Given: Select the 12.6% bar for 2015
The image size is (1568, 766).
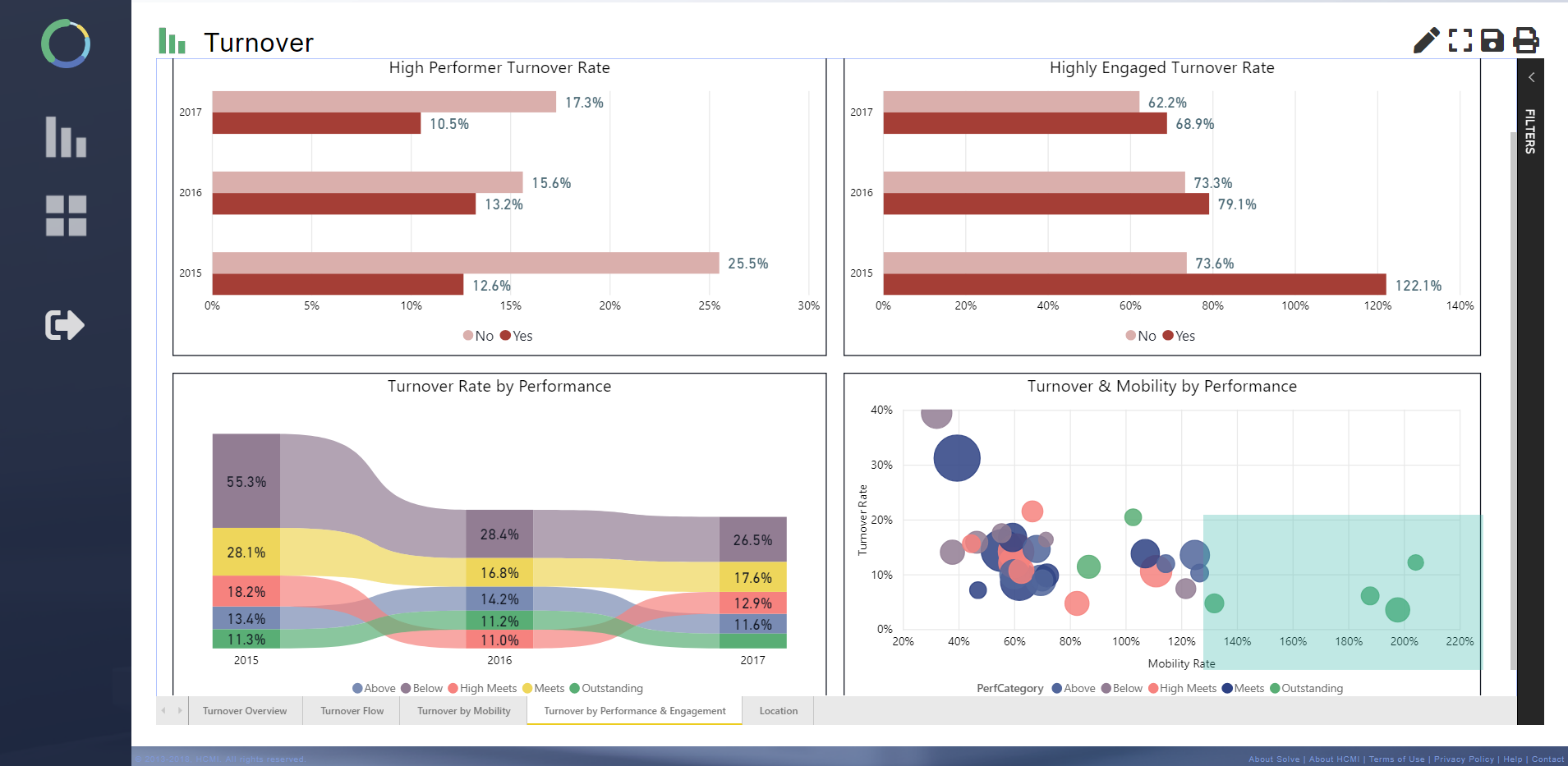Looking at the screenshot, I should tap(338, 284).
